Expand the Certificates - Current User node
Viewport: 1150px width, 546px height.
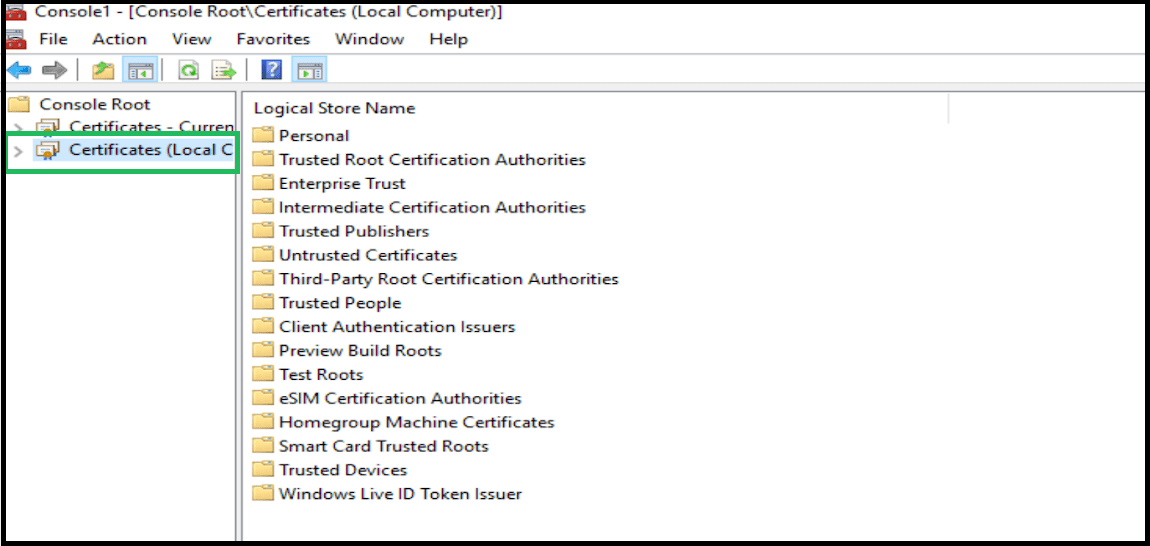(18, 128)
